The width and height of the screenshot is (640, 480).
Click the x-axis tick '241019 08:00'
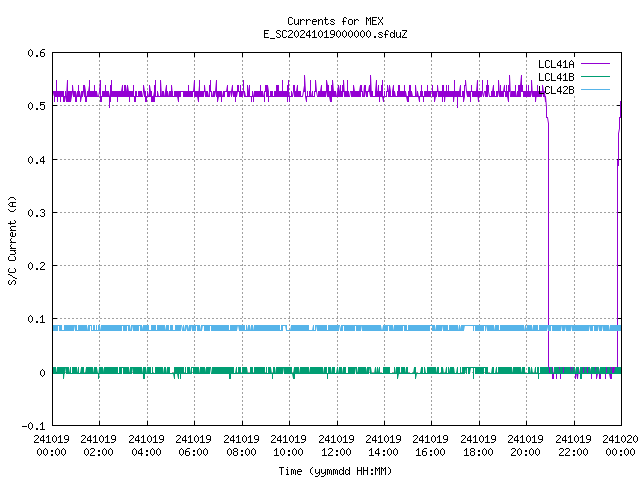(x=242, y=445)
